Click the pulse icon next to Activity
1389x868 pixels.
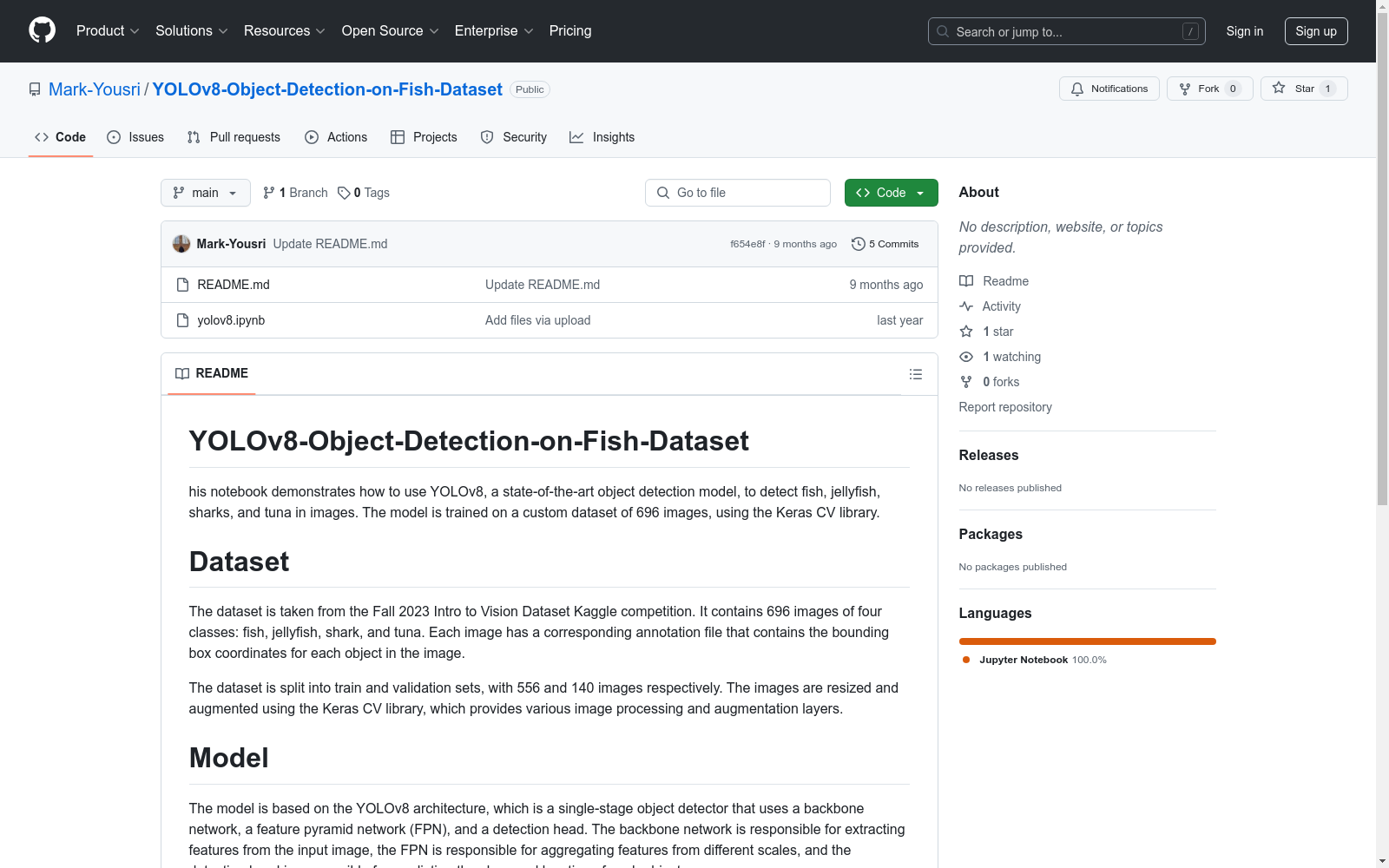(x=966, y=306)
